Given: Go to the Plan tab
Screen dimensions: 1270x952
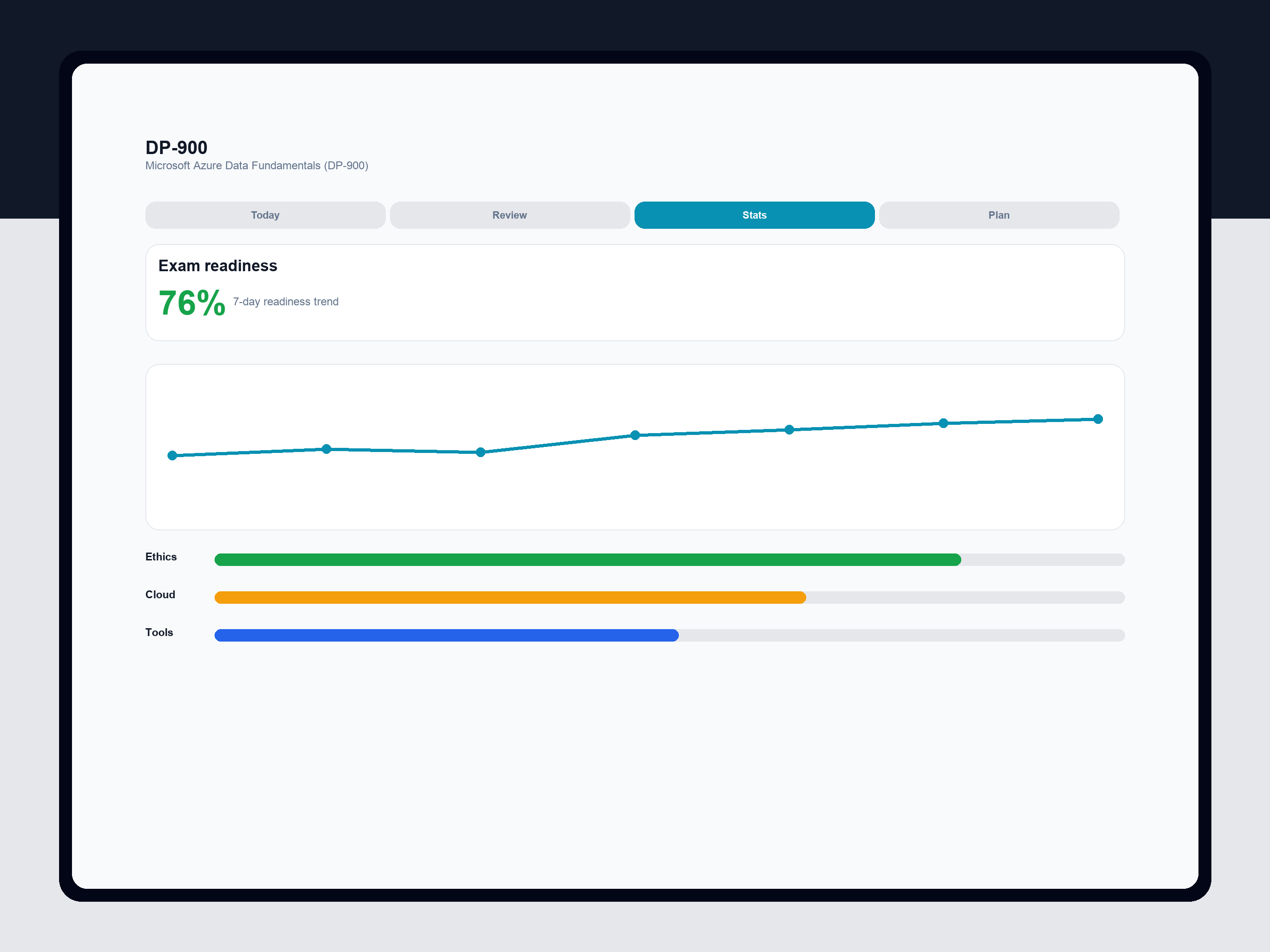Looking at the screenshot, I should 999,215.
